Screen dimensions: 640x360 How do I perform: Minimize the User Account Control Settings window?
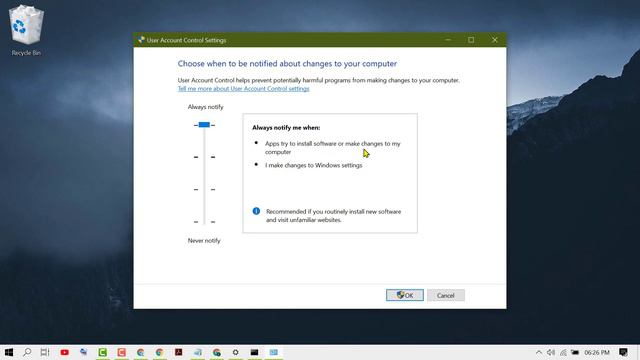(x=448, y=40)
